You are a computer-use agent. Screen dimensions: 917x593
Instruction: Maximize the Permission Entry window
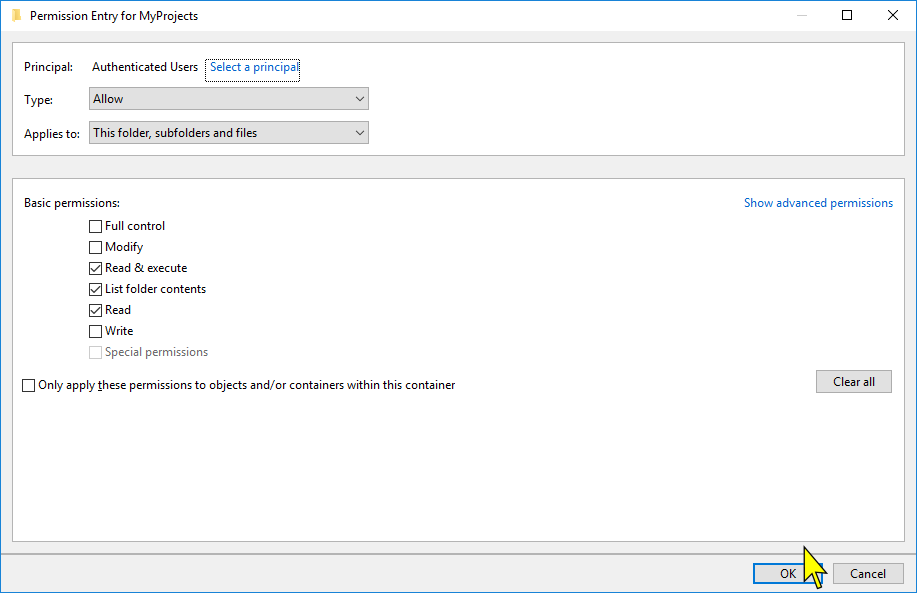pos(847,15)
